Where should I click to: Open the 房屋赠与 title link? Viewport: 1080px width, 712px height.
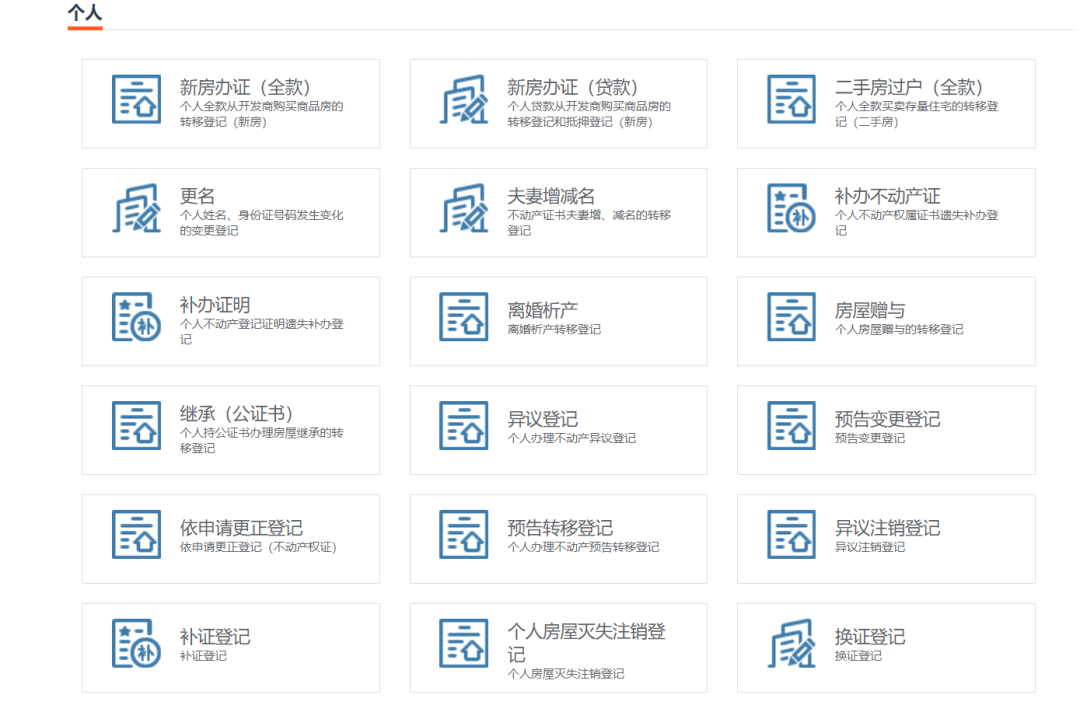[x=870, y=310]
